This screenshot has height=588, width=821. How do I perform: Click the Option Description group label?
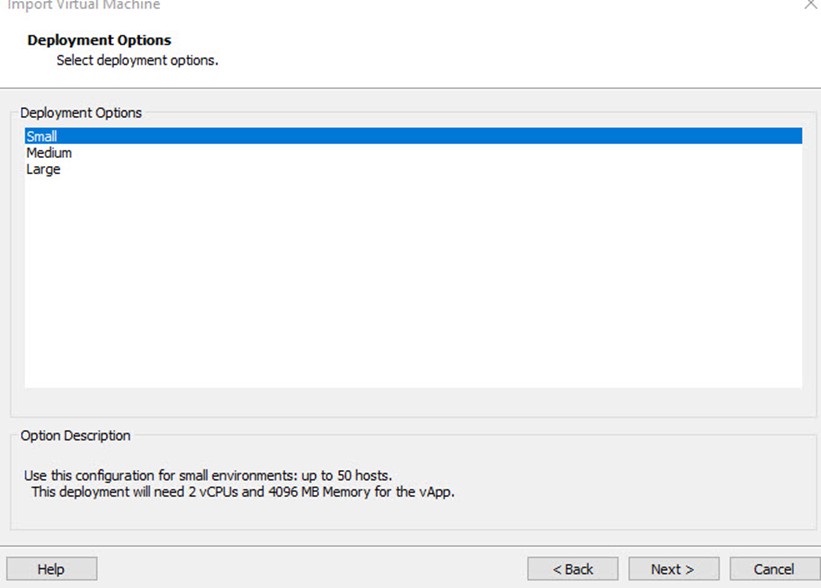click(75, 436)
